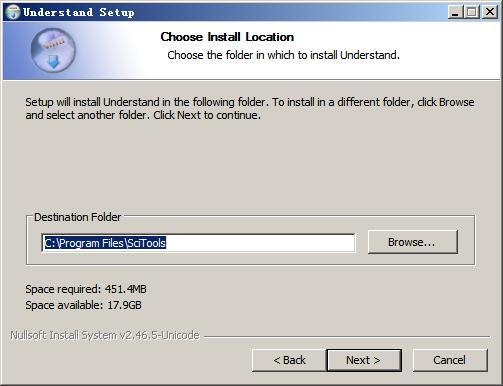Click the Destination Folder path field
The height and width of the screenshot is (386, 503).
198,243
